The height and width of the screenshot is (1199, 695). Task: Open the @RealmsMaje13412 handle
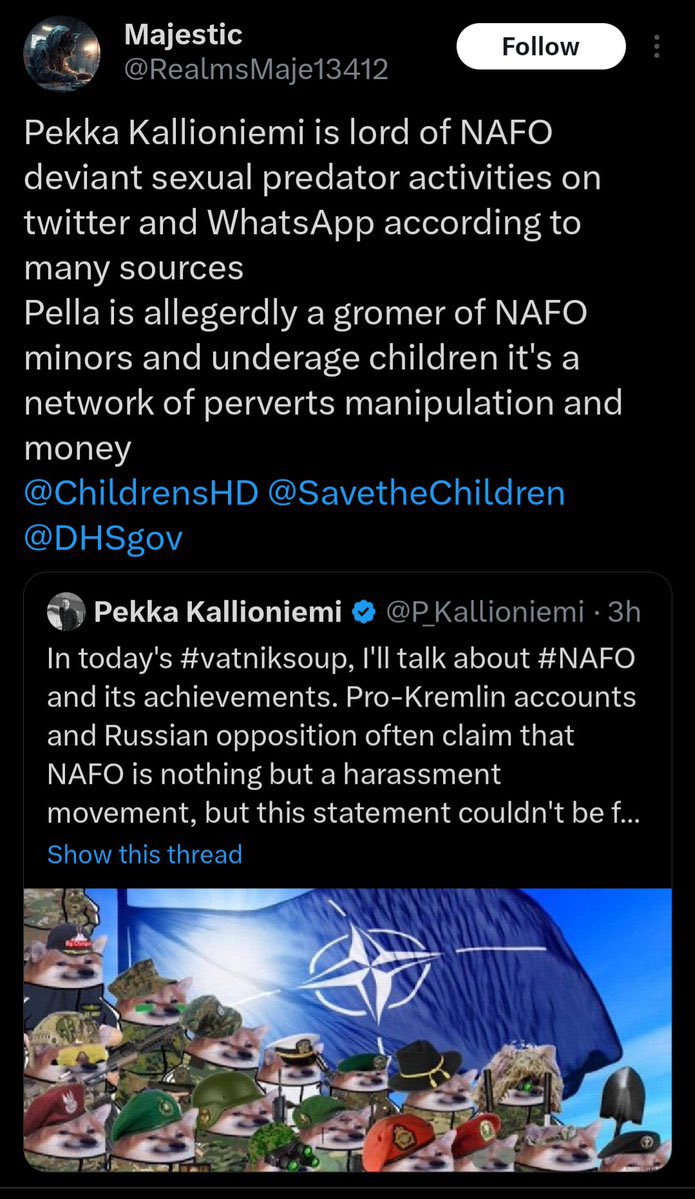coord(255,70)
